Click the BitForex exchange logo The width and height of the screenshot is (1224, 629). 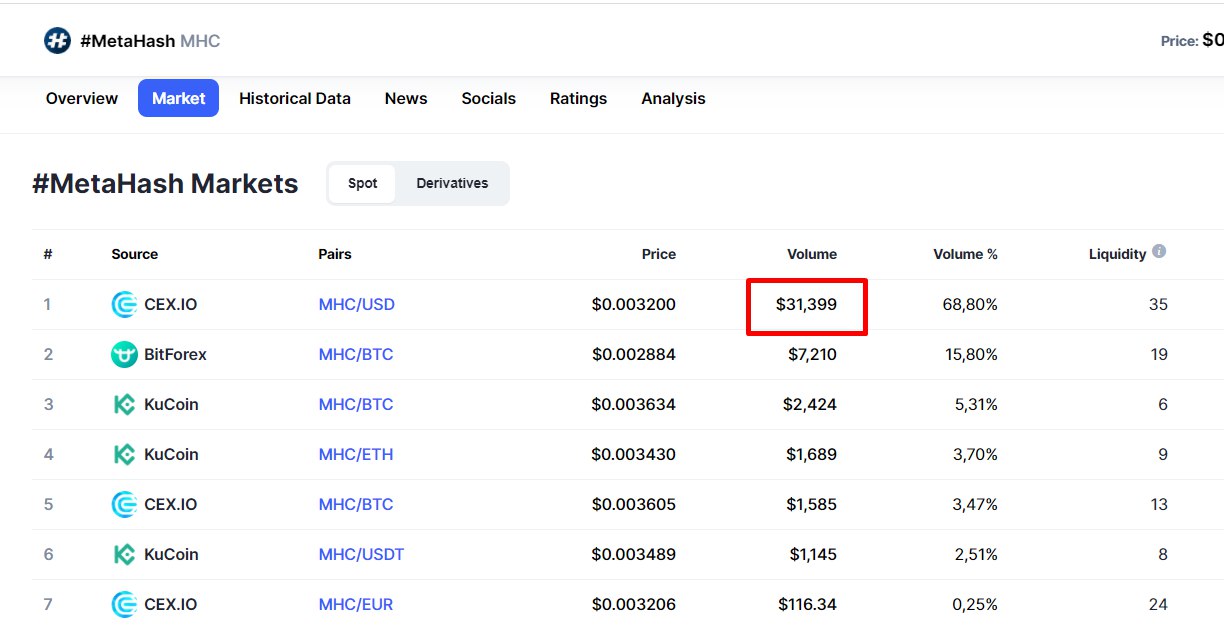(124, 354)
